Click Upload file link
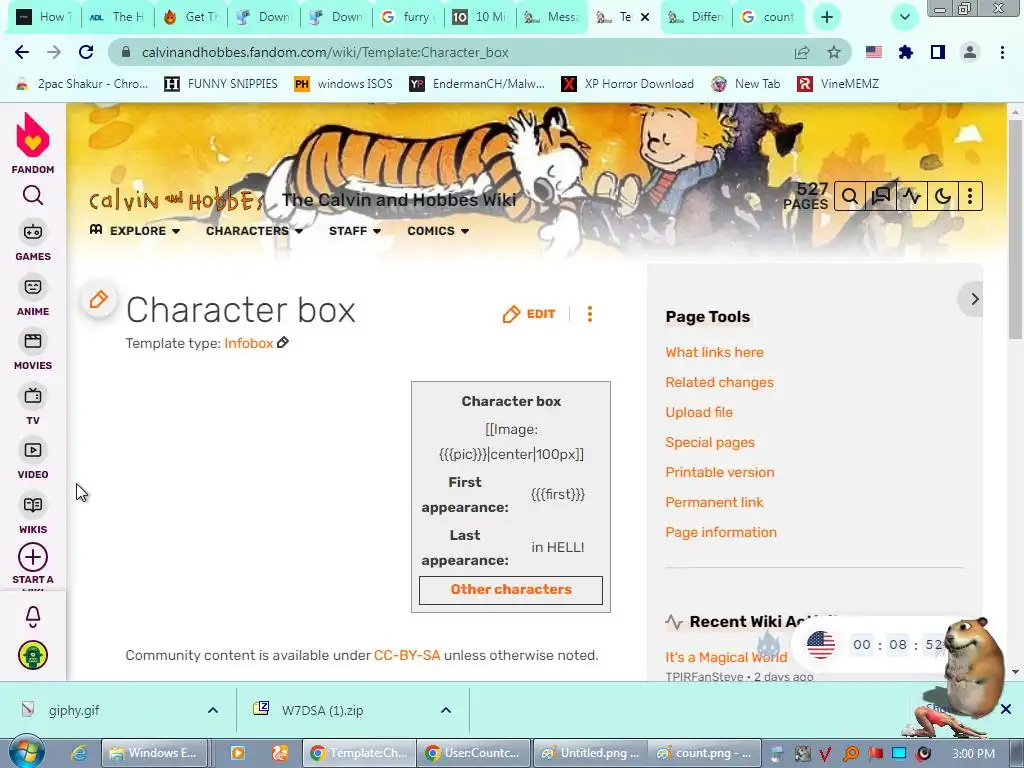 point(699,412)
